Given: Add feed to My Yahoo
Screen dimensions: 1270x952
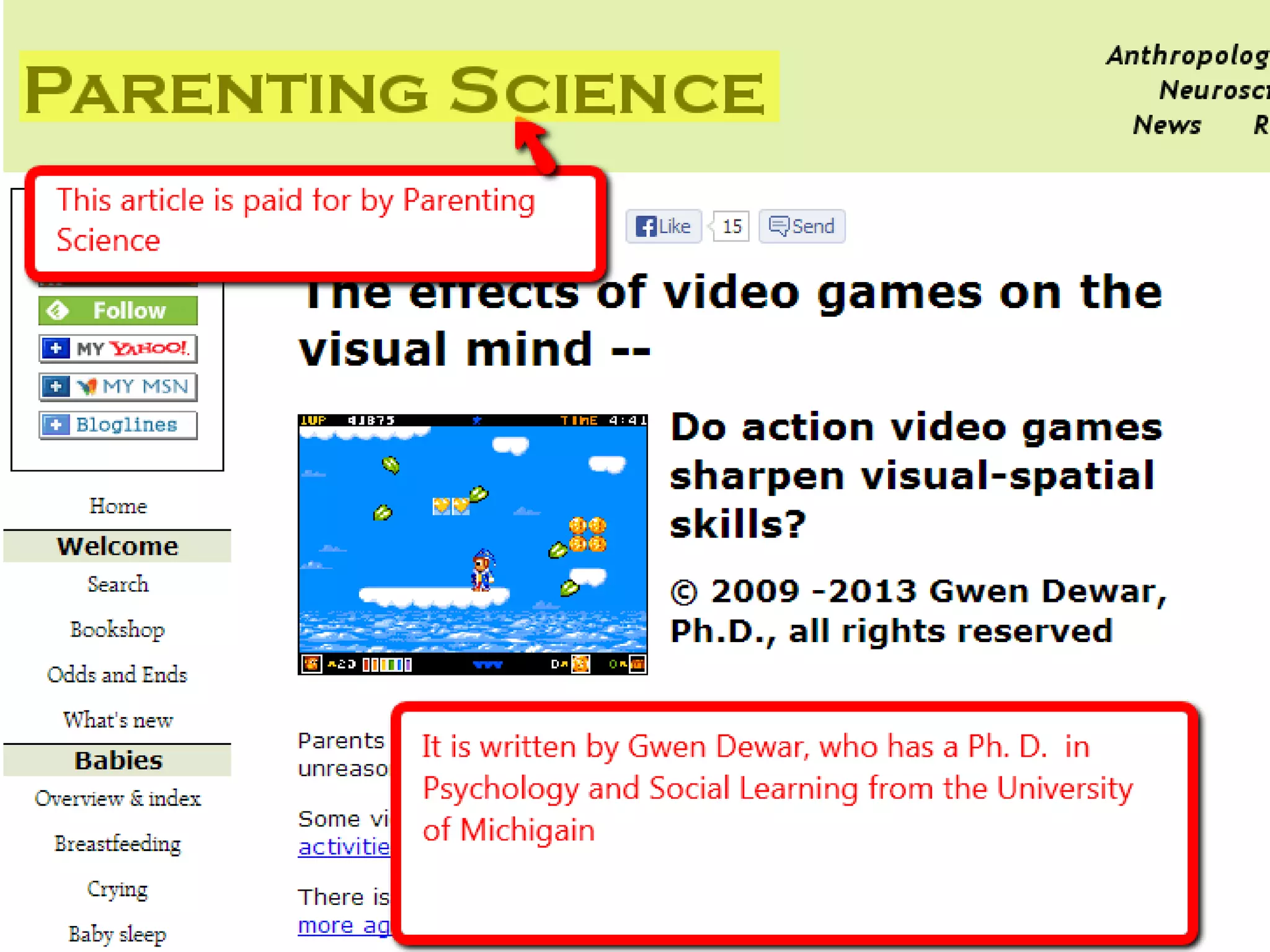Looking at the screenshot, I should pyautogui.click(x=118, y=348).
